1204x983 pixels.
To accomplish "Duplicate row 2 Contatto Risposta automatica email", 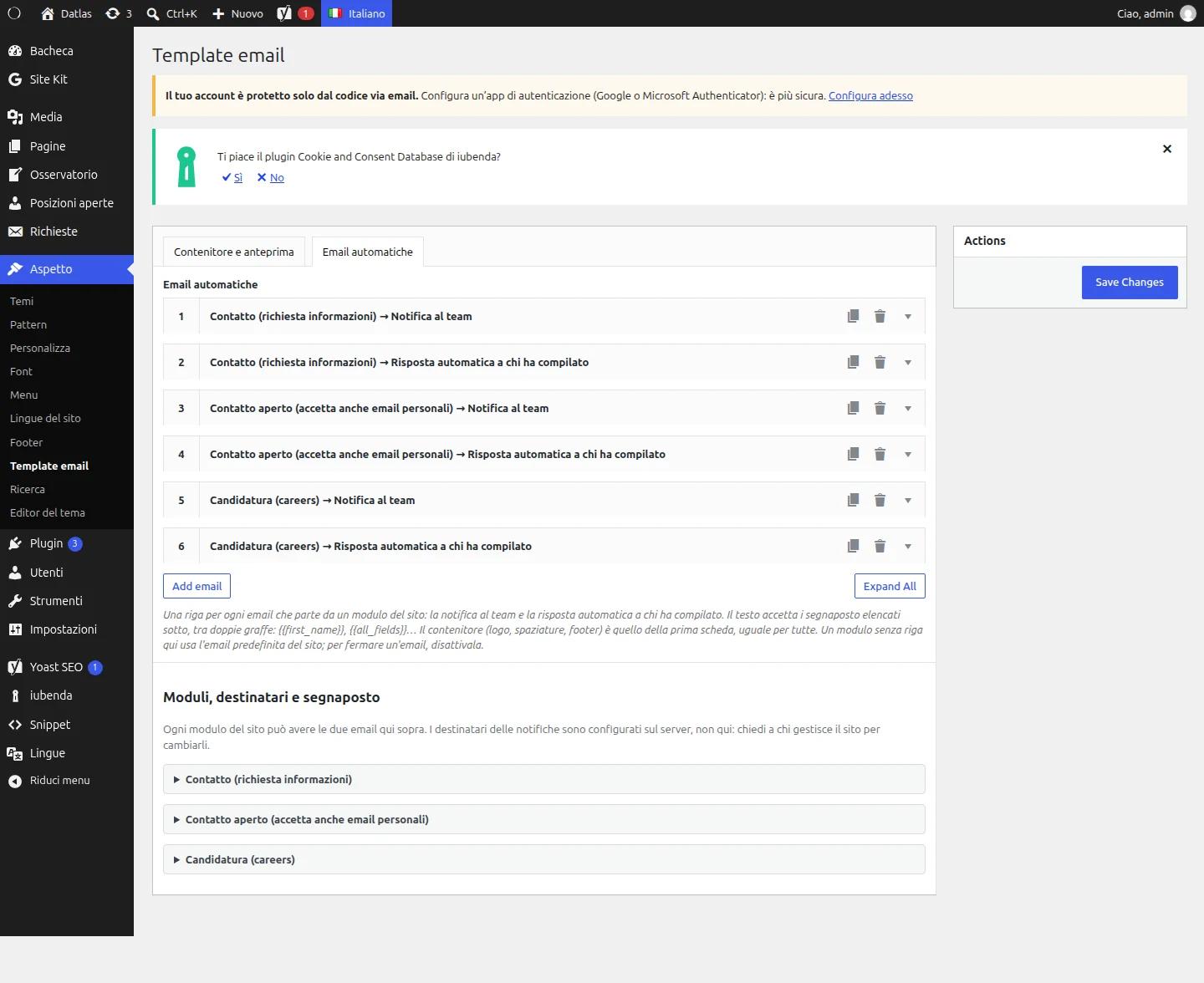I will 853,362.
